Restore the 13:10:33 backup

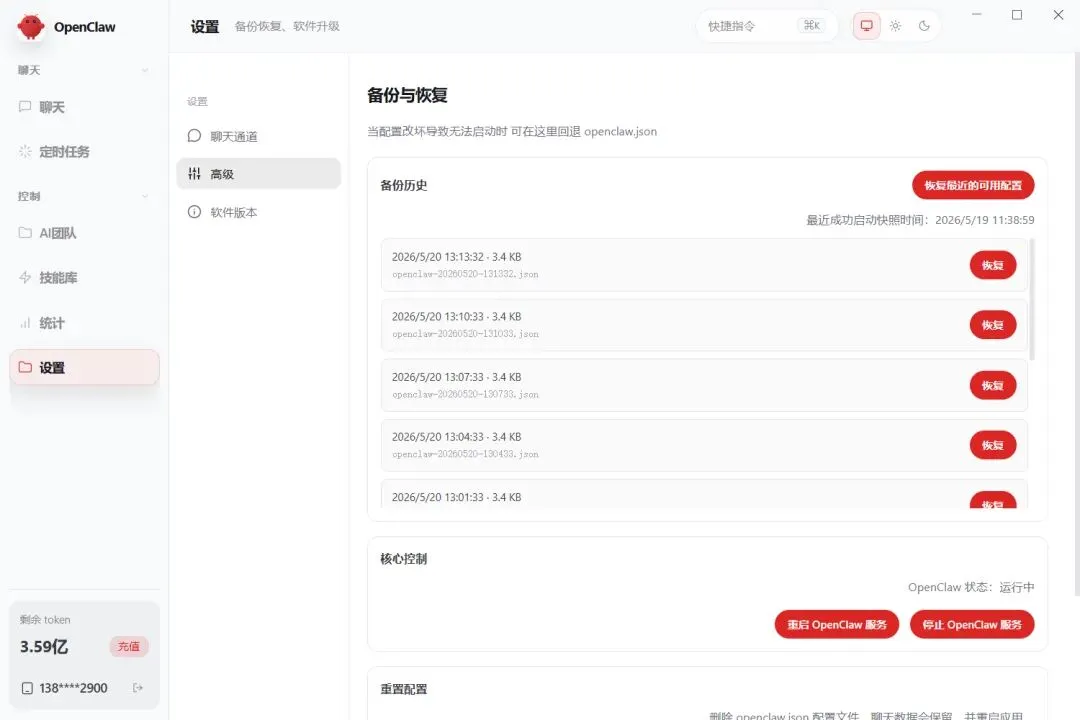point(993,325)
